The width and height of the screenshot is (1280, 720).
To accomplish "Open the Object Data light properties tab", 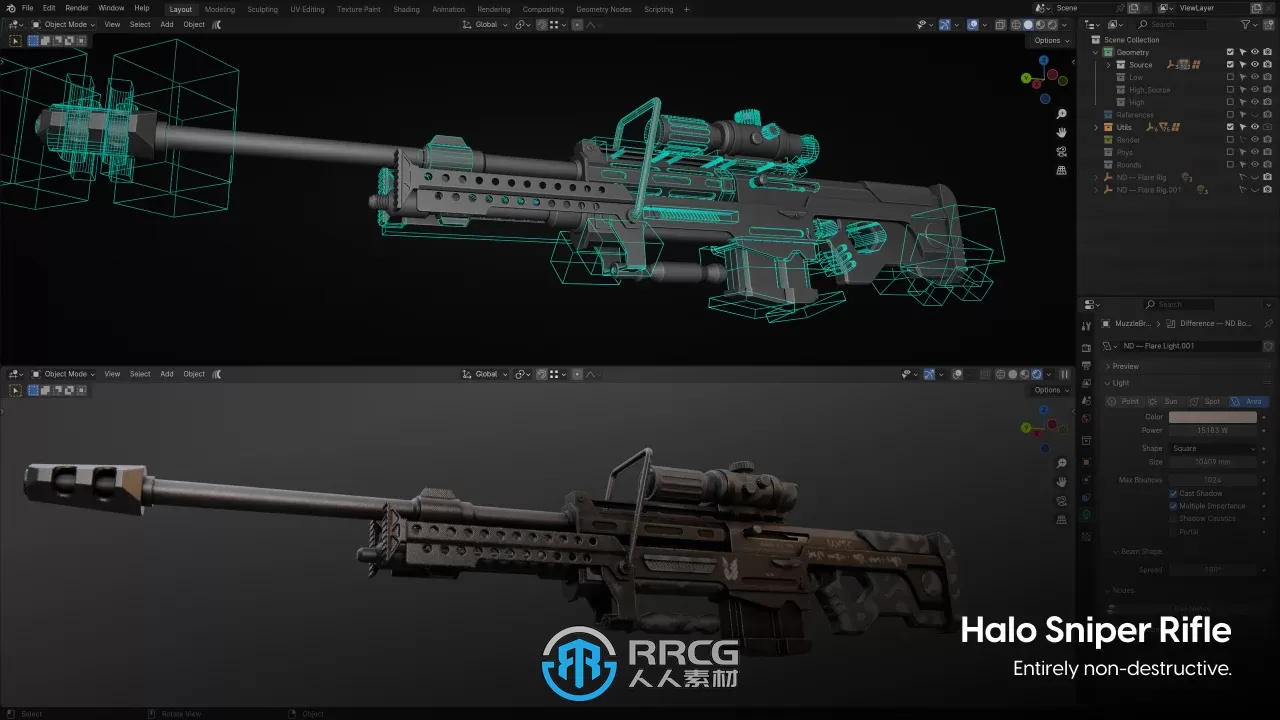I will click(1086, 515).
